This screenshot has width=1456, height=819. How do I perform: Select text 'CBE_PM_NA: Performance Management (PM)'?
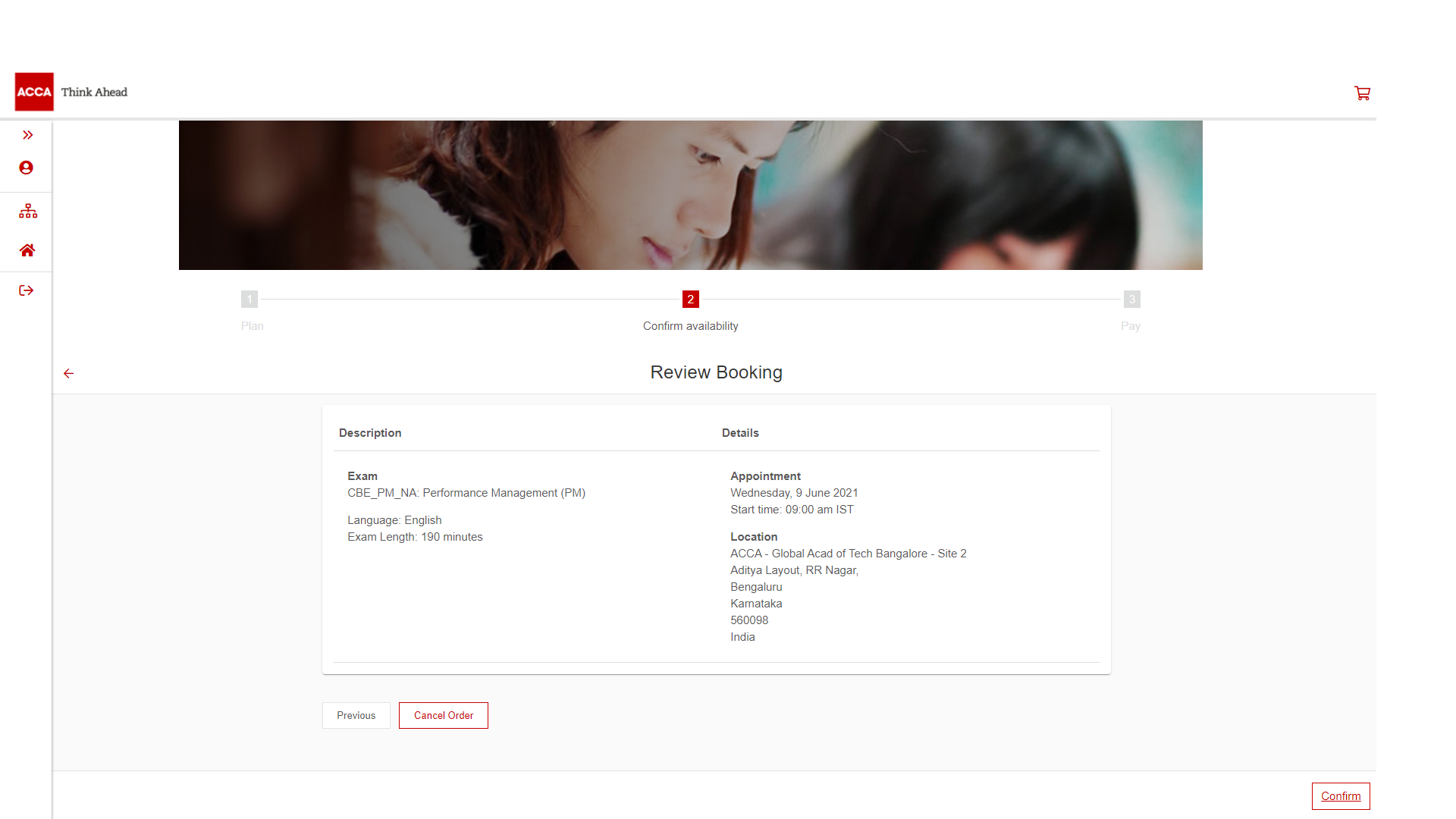466,493
